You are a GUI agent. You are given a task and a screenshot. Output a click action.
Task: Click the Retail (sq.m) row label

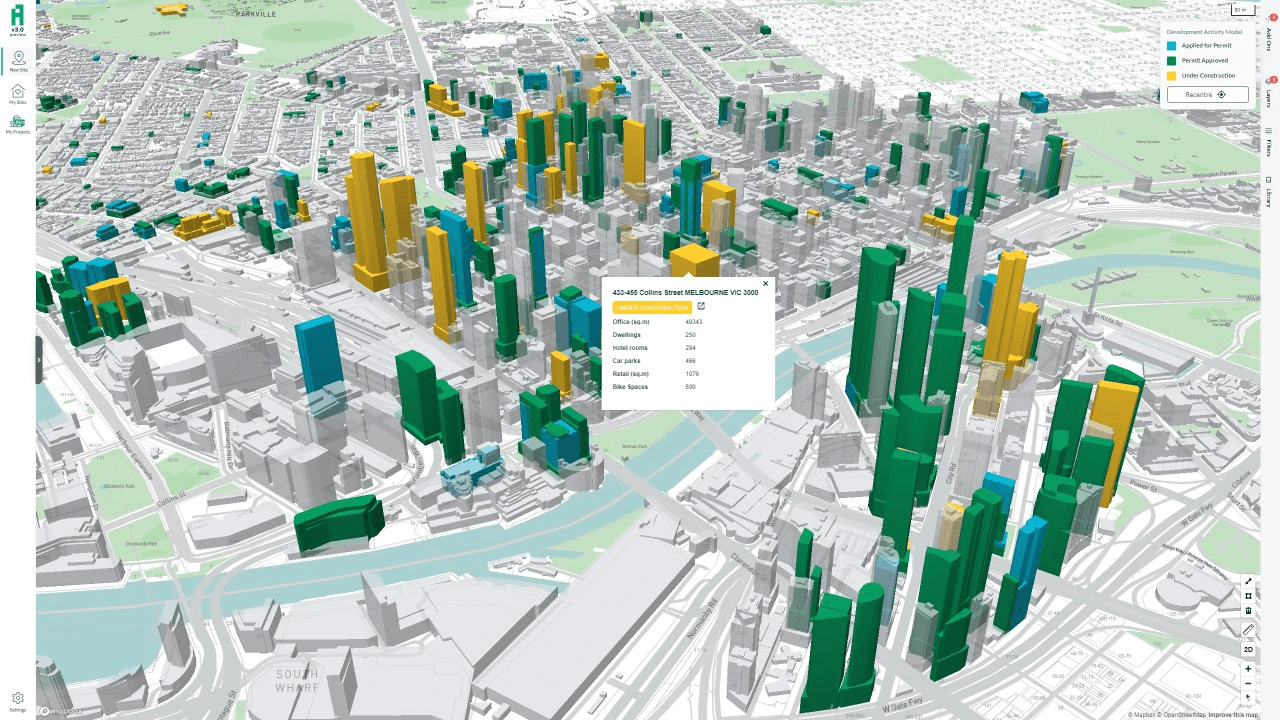pyautogui.click(x=630, y=374)
